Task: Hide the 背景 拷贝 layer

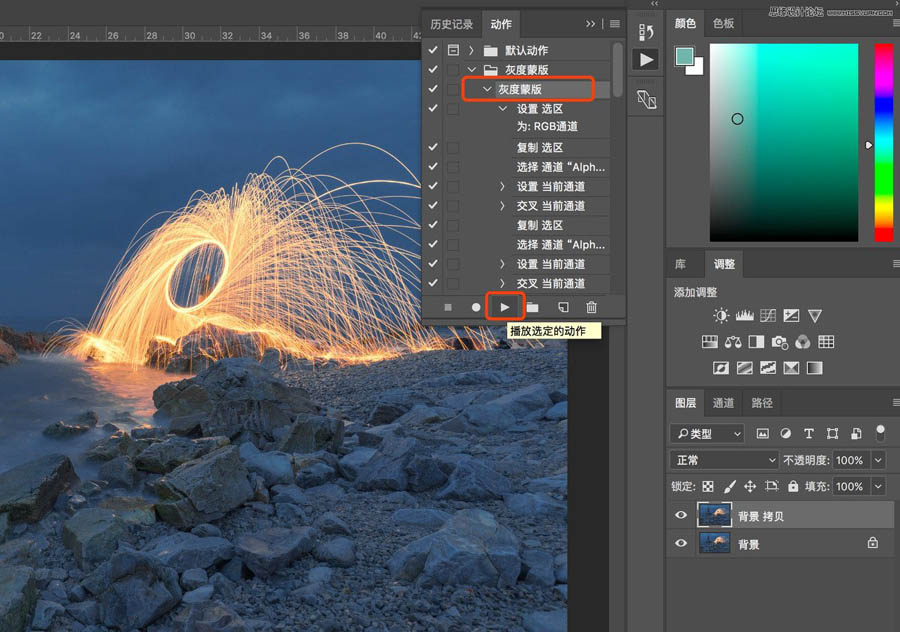Action: point(681,515)
